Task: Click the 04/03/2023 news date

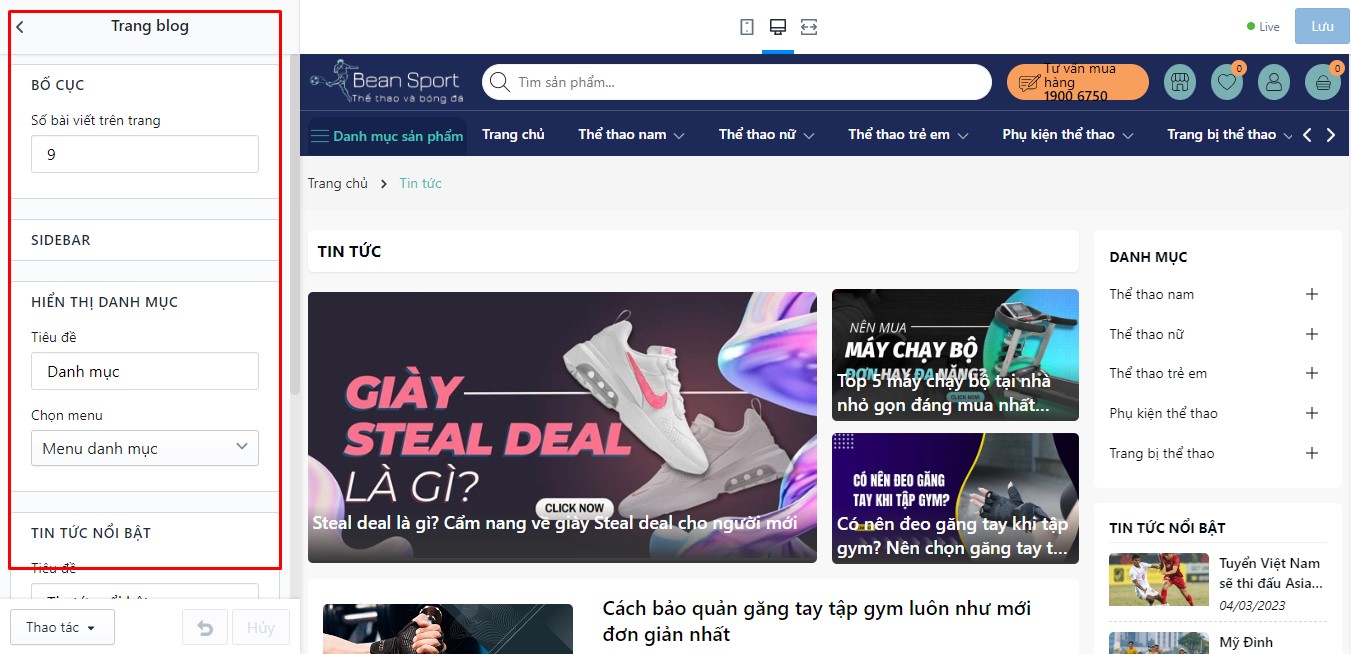Action: point(1252,605)
